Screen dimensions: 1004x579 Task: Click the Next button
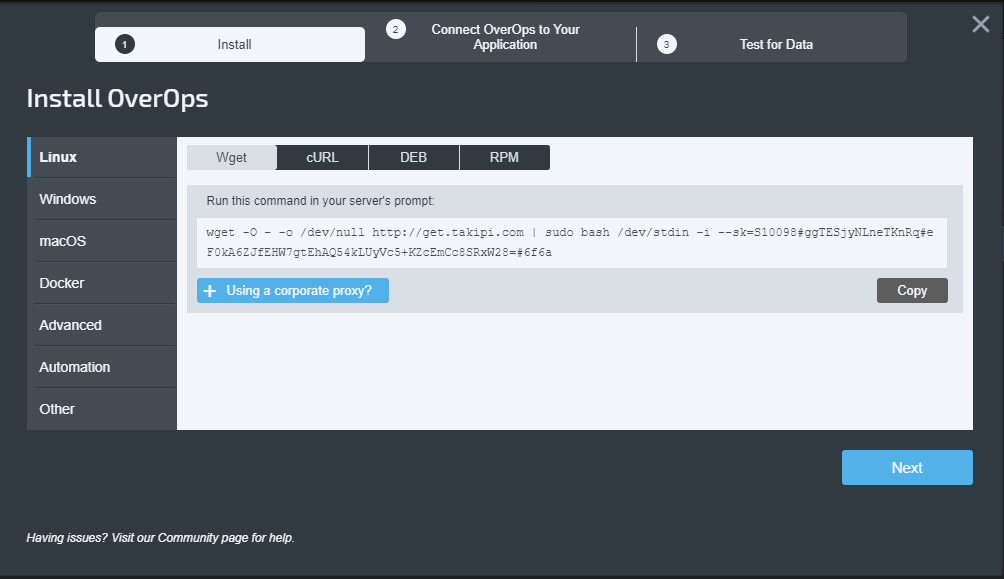point(907,468)
